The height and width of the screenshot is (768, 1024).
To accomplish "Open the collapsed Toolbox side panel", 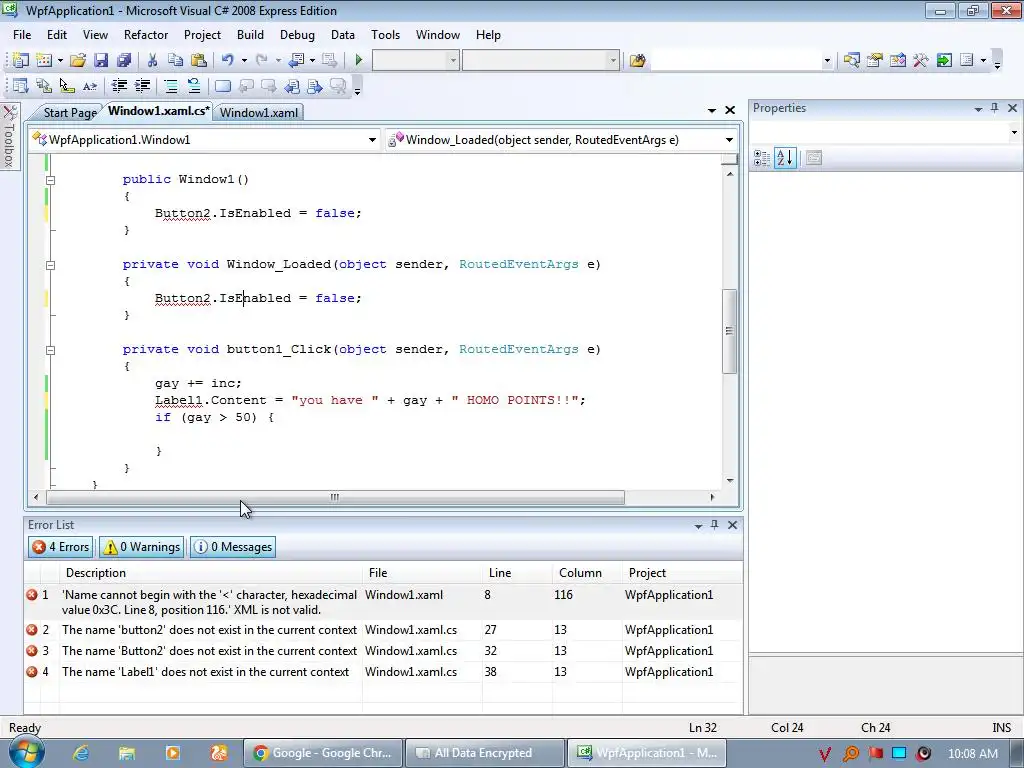I will (x=9, y=136).
